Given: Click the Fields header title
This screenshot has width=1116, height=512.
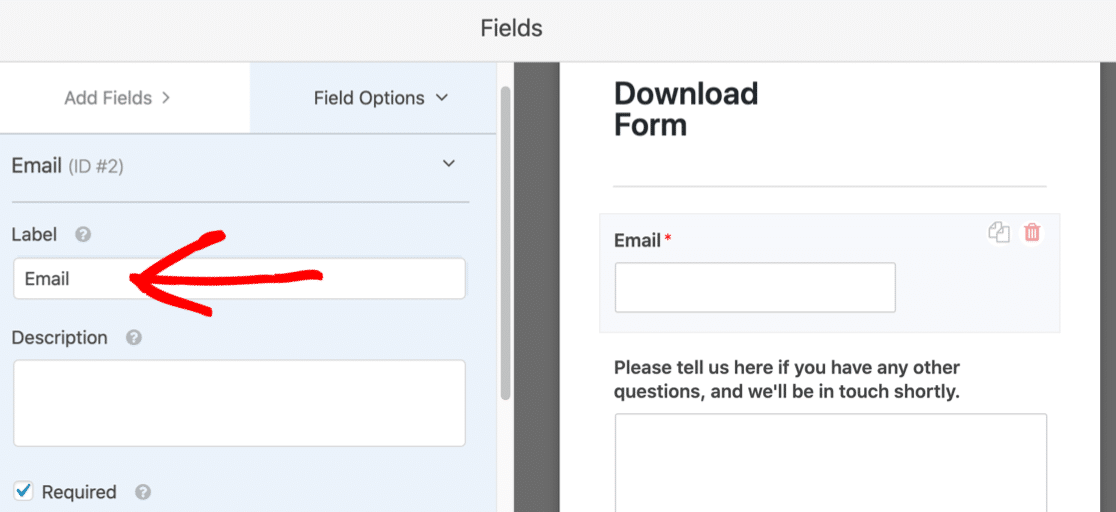Looking at the screenshot, I should point(511,28).
